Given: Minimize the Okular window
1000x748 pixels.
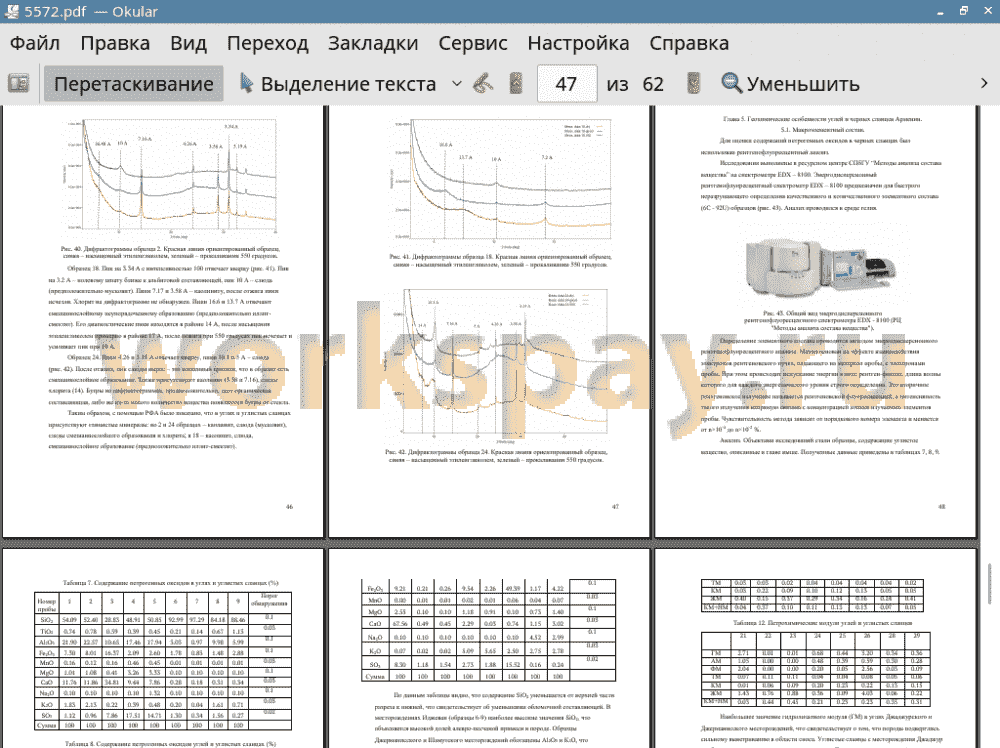Looking at the screenshot, I should click(x=941, y=11).
